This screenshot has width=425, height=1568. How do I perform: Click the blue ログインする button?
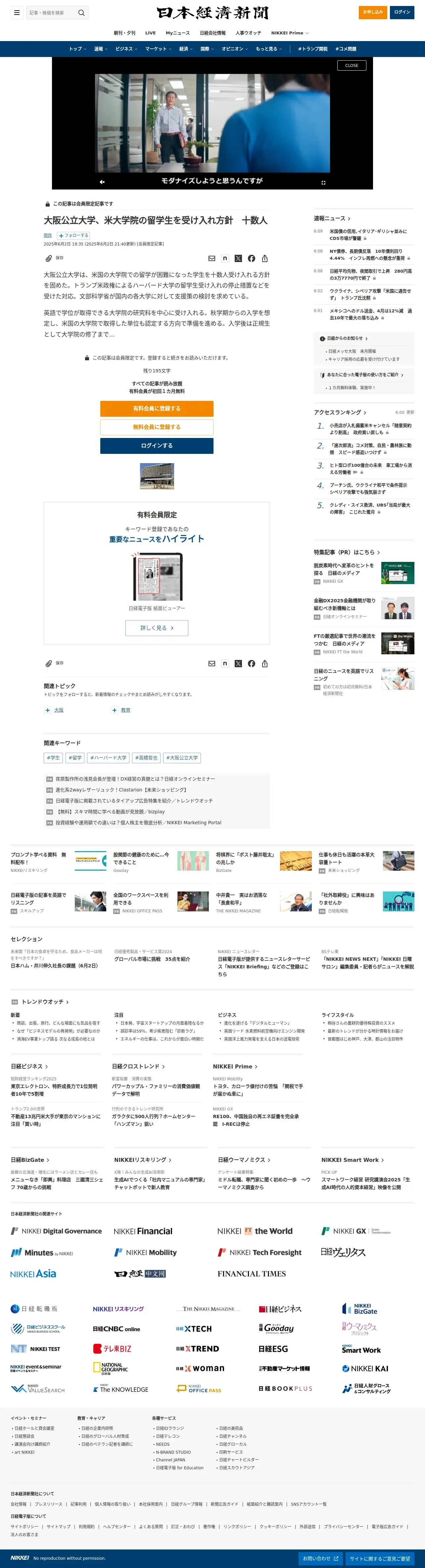(157, 446)
